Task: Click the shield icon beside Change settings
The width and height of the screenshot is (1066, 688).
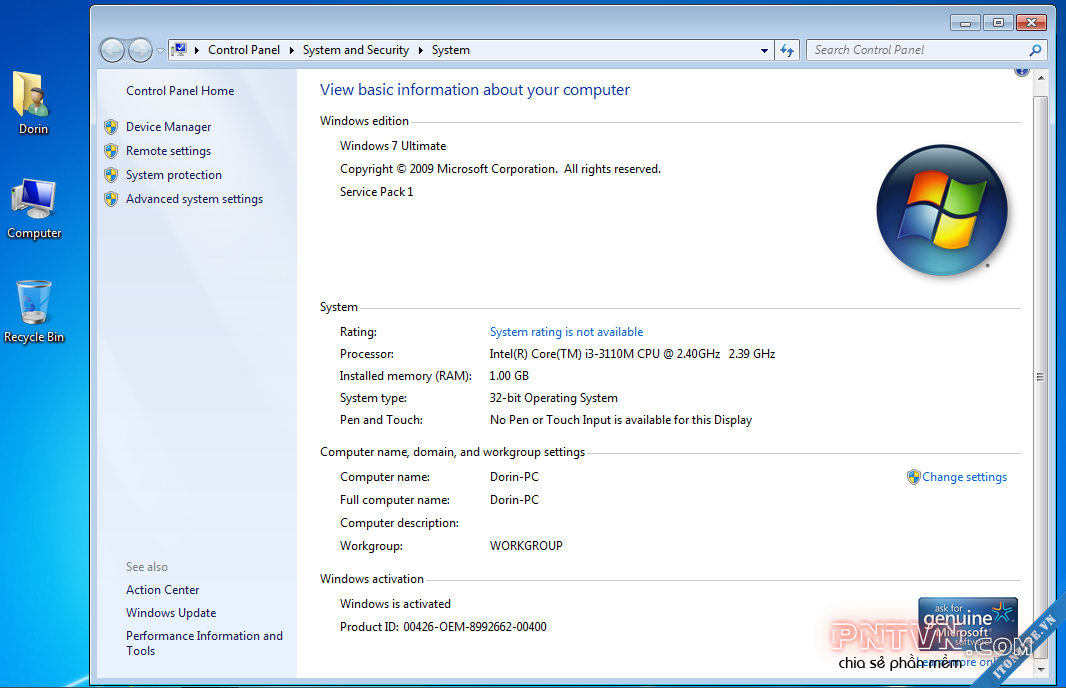Action: 914,477
